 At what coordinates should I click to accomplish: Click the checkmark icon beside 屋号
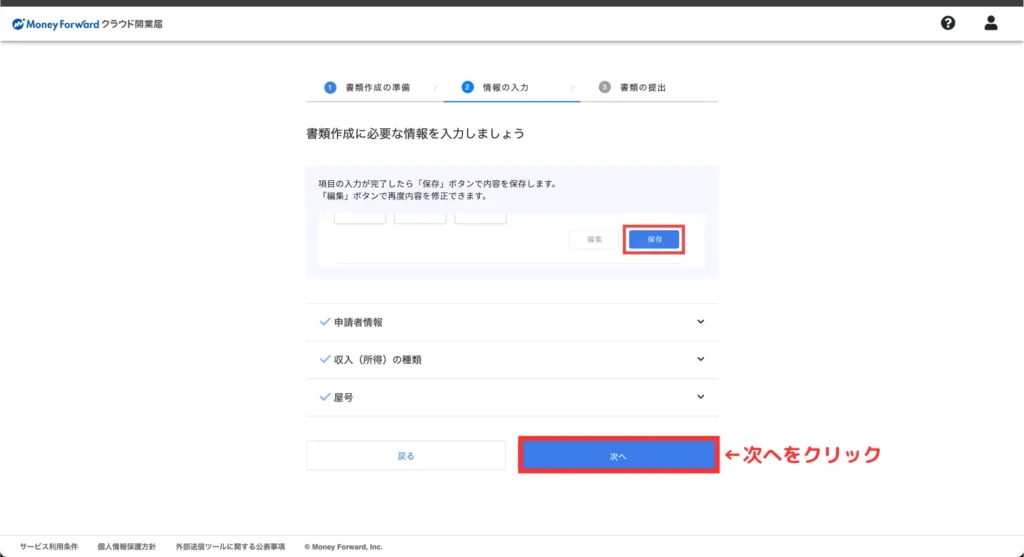click(x=324, y=397)
